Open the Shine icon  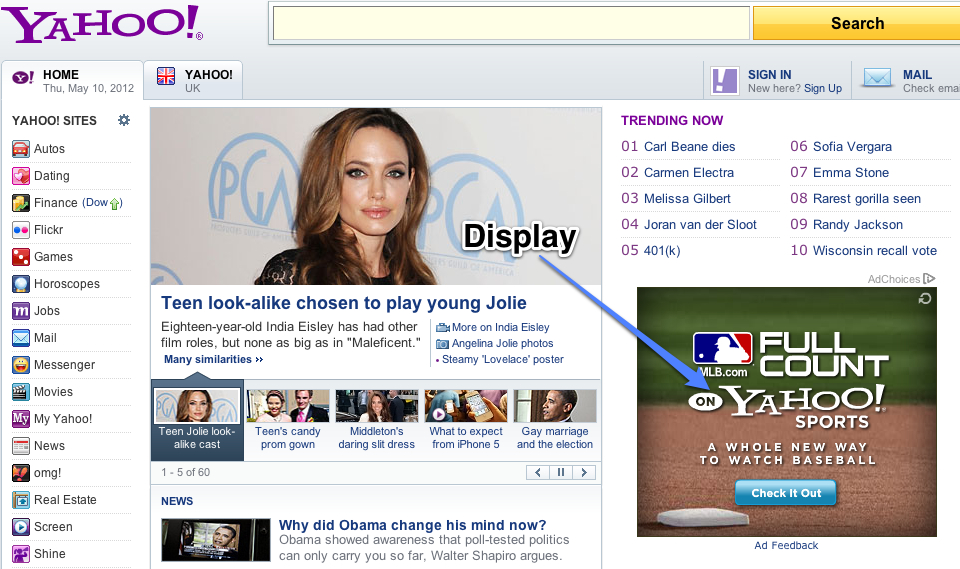click(x=21, y=554)
